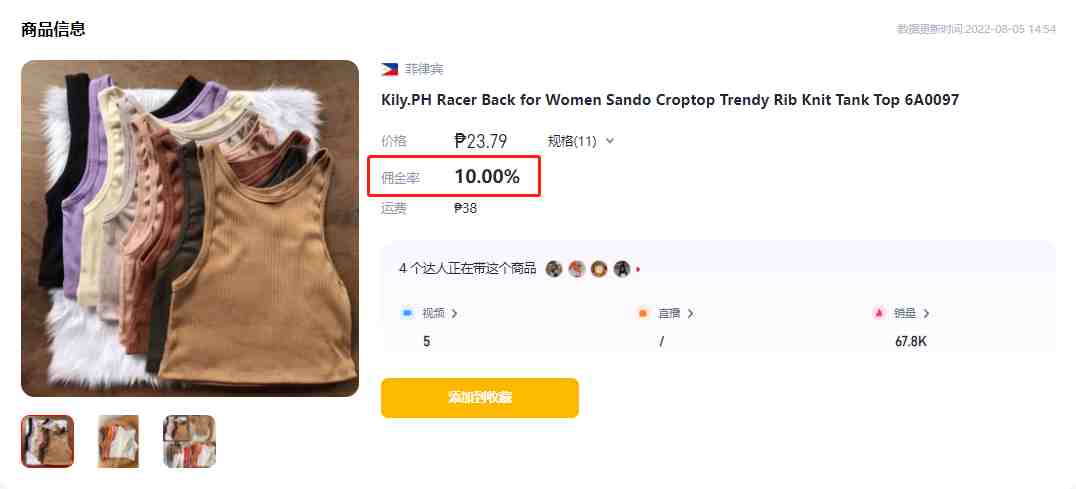Screen dimensions: 1076x489
Task: Select the first product thumbnail
Action: click(x=47, y=441)
